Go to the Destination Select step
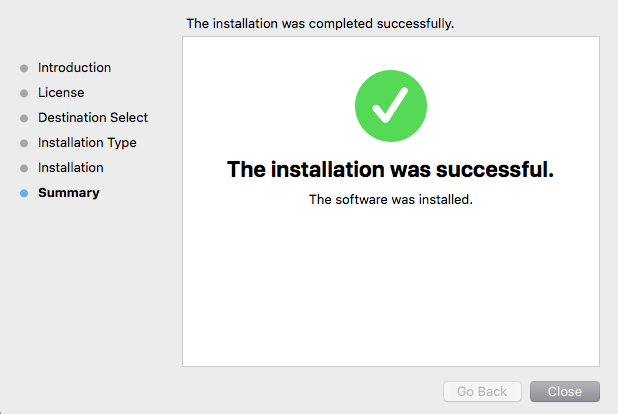The image size is (618, 414). [93, 118]
